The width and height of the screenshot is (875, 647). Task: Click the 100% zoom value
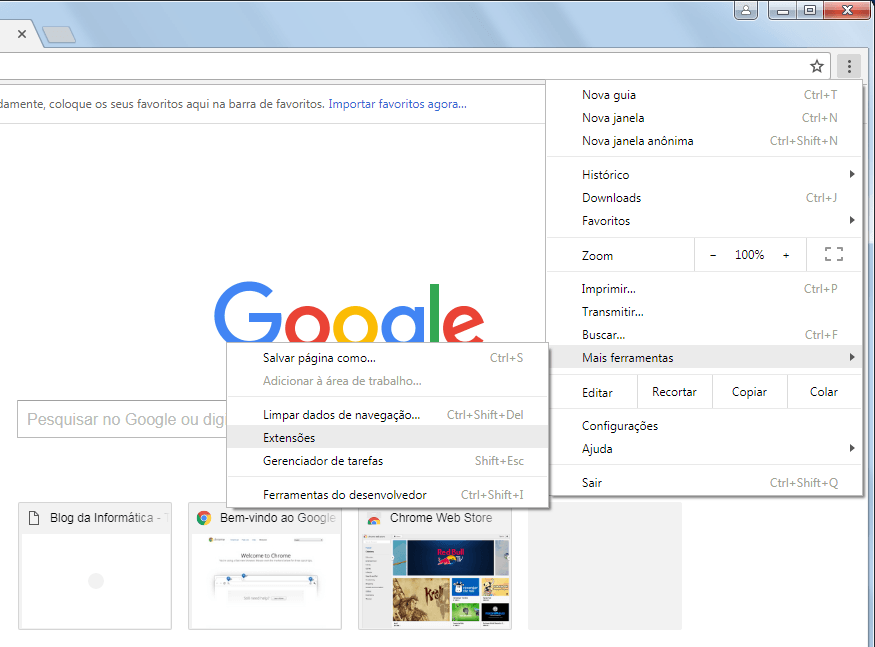click(749, 255)
